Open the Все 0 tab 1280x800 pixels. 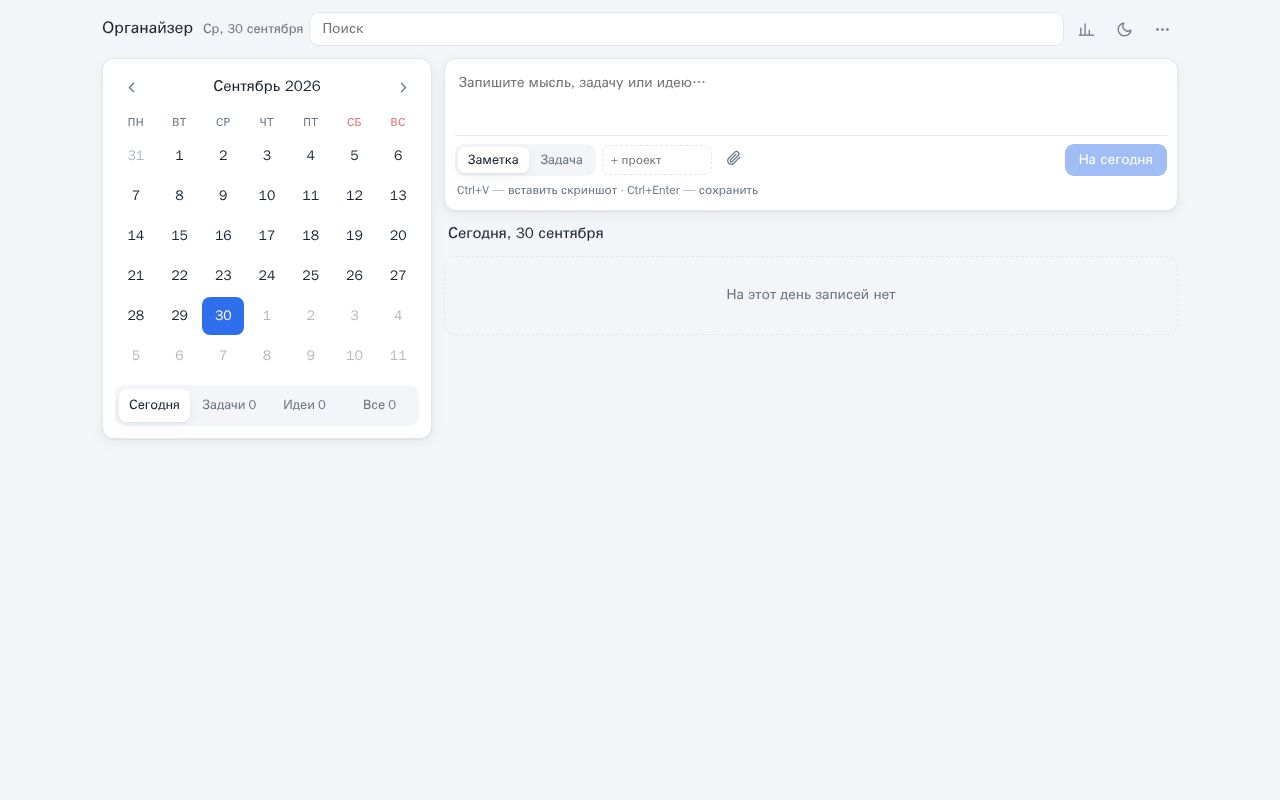click(x=379, y=405)
